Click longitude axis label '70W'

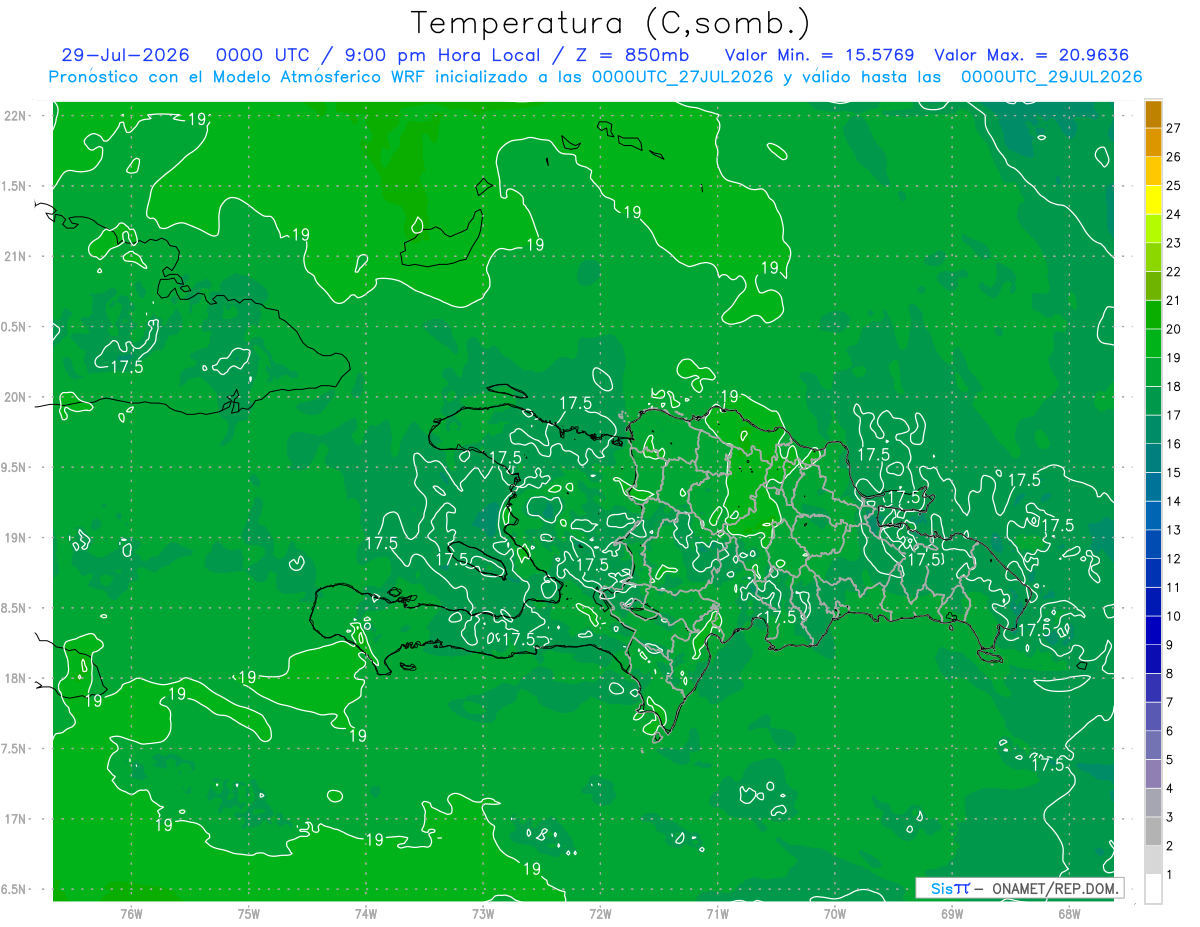pos(834,913)
